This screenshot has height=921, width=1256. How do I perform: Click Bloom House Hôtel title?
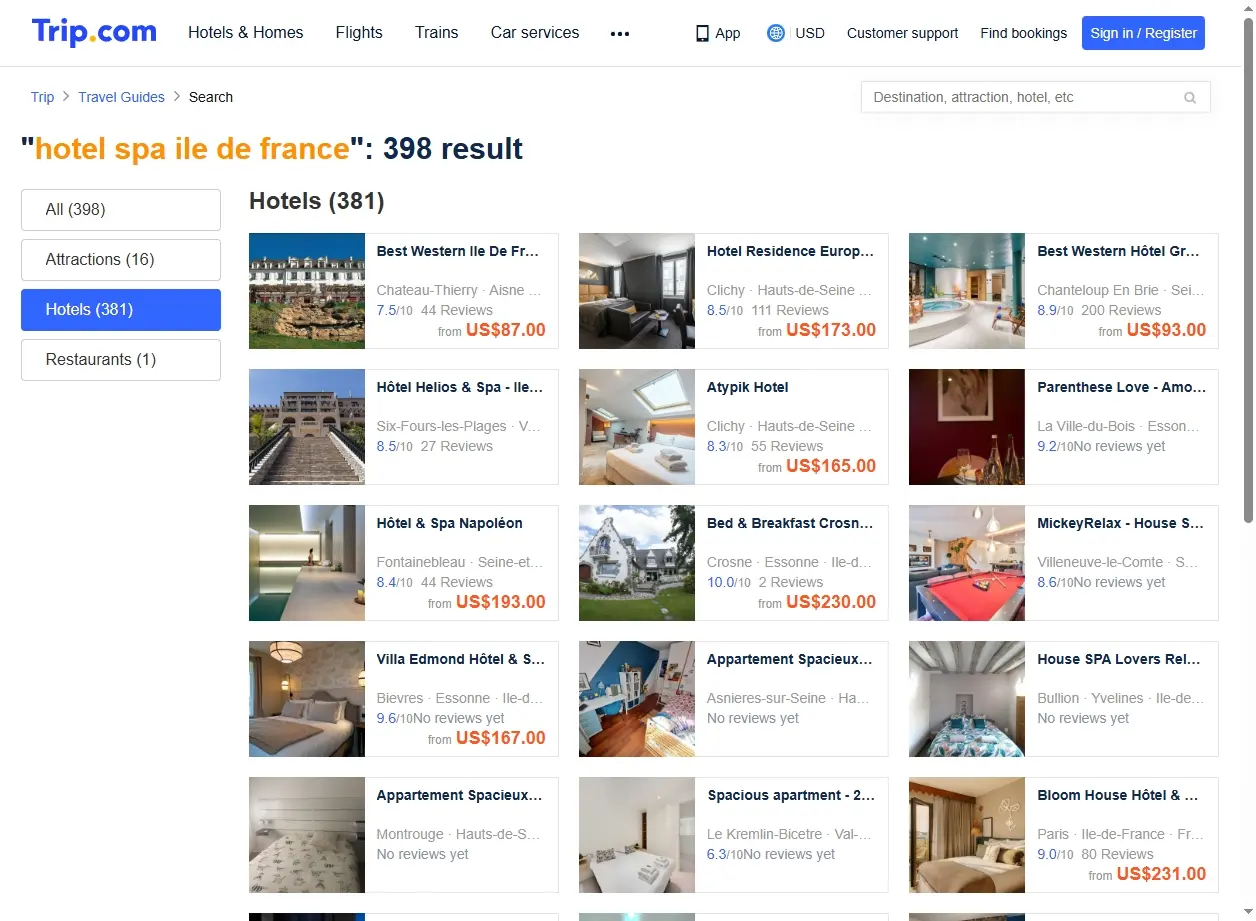(1117, 795)
